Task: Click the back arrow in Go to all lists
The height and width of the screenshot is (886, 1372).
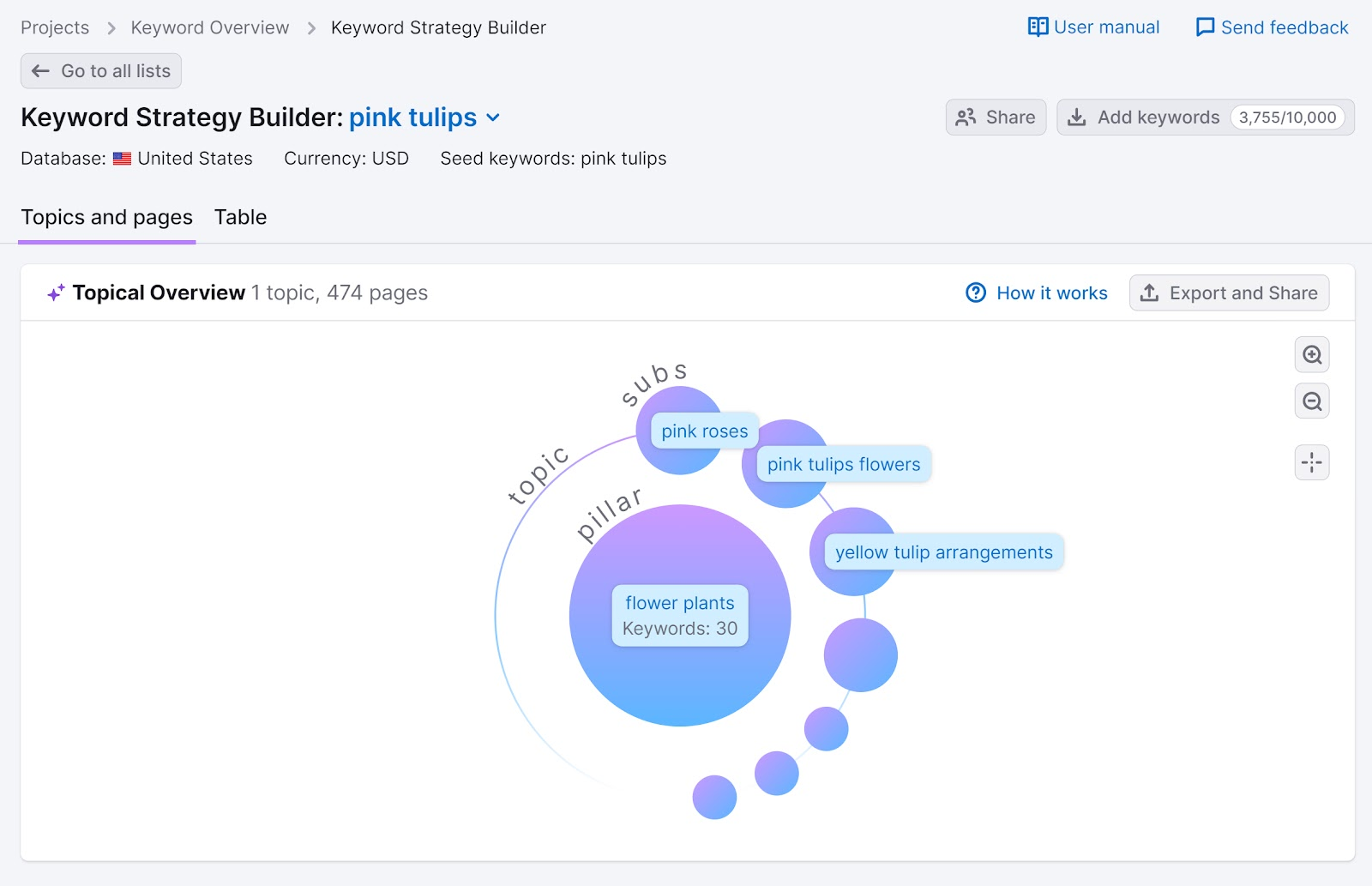Action: 40,71
